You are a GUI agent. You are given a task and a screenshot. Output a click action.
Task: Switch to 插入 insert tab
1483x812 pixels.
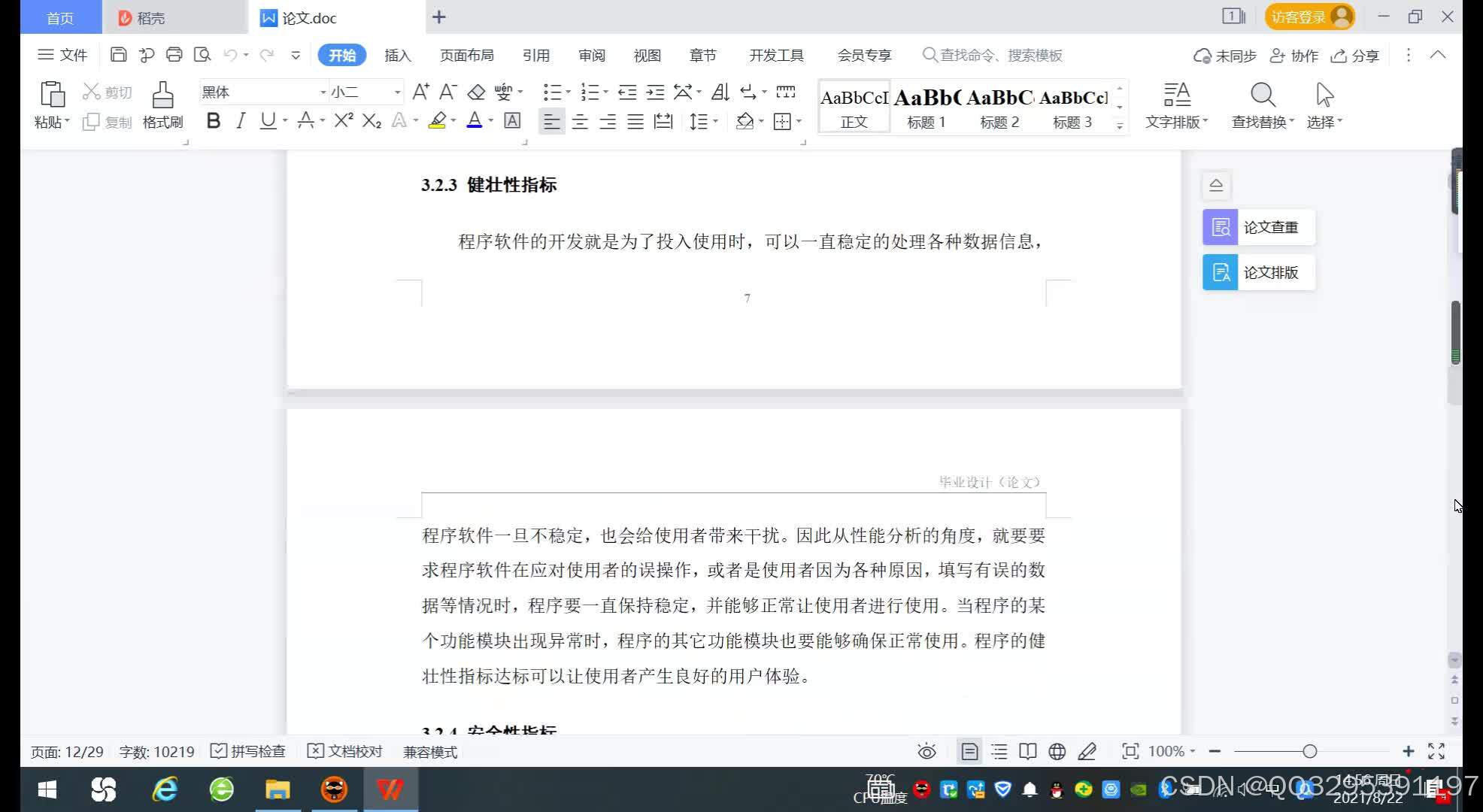398,55
